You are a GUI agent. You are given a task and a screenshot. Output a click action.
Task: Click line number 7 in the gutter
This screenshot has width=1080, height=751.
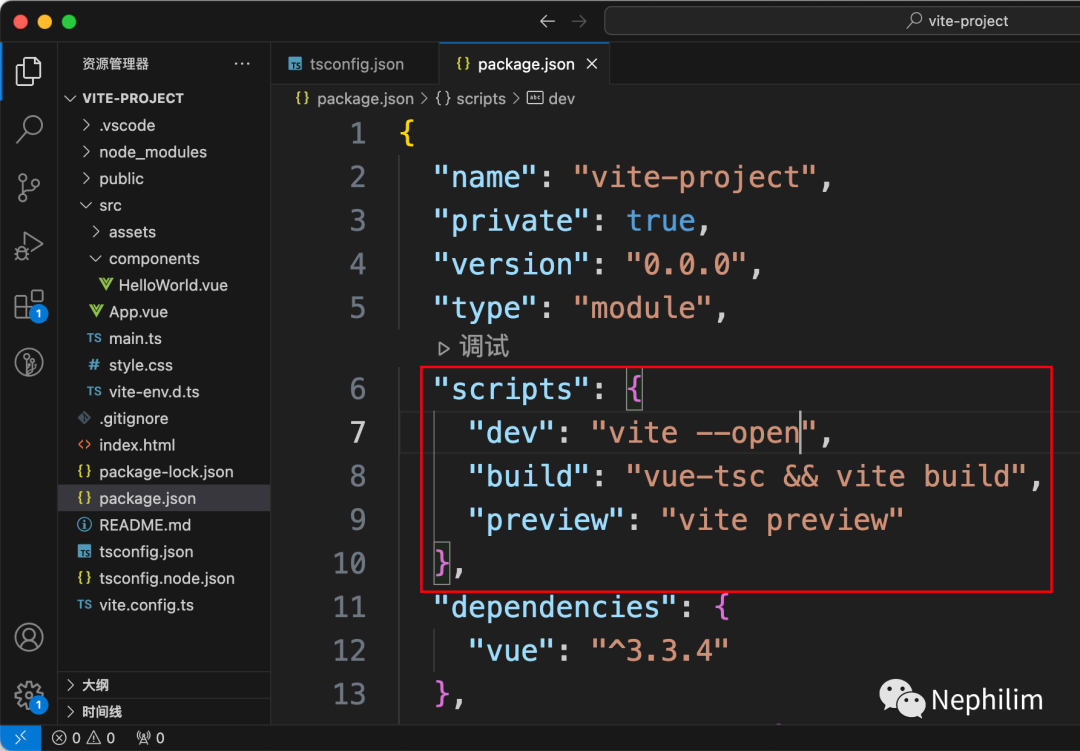[357, 433]
